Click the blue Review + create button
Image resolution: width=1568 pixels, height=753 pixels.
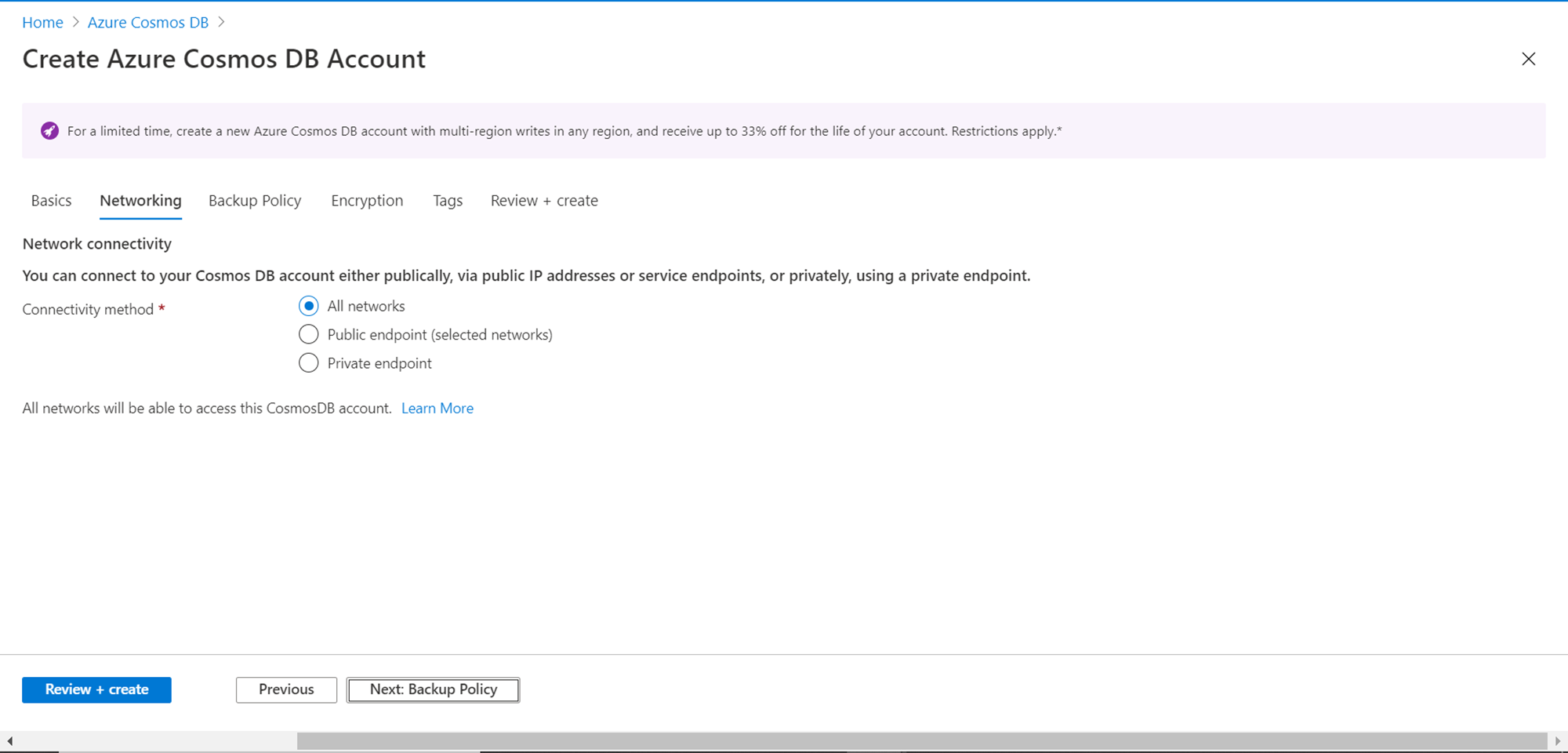point(96,689)
